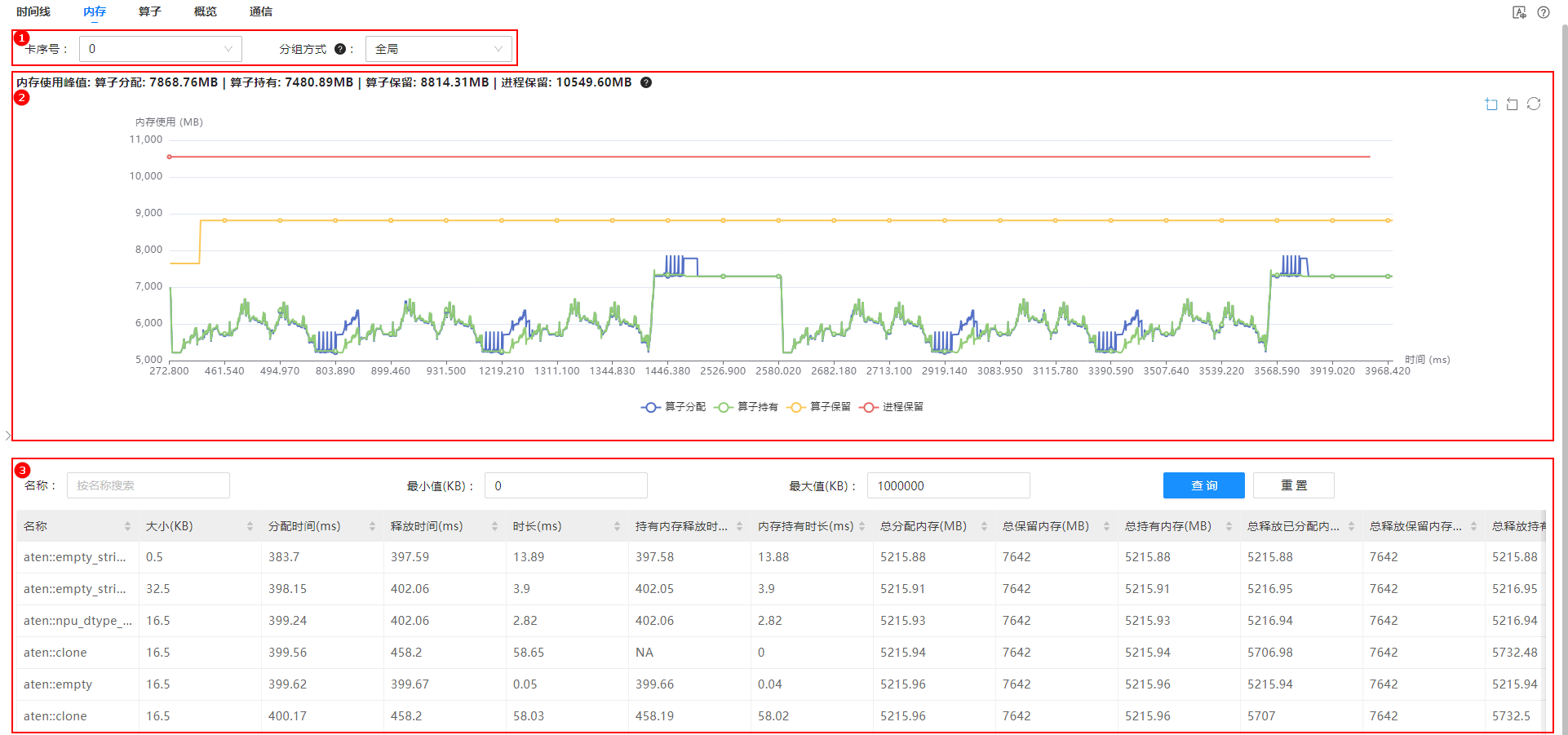Switch to the 算子 tab
Screen dimensions: 1568x735
coord(150,11)
